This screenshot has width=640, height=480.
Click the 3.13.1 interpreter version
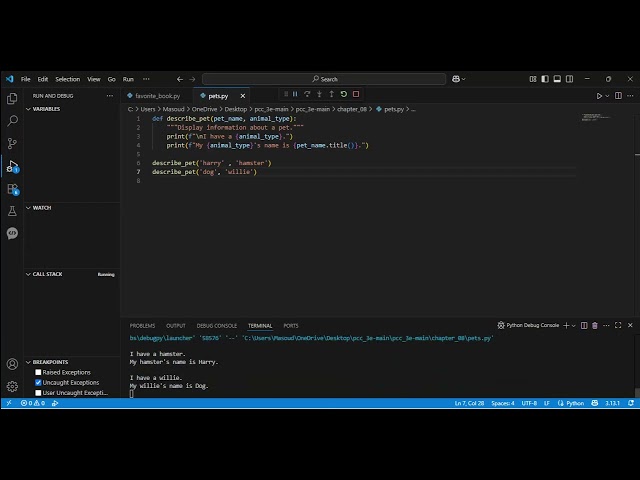pos(612,403)
